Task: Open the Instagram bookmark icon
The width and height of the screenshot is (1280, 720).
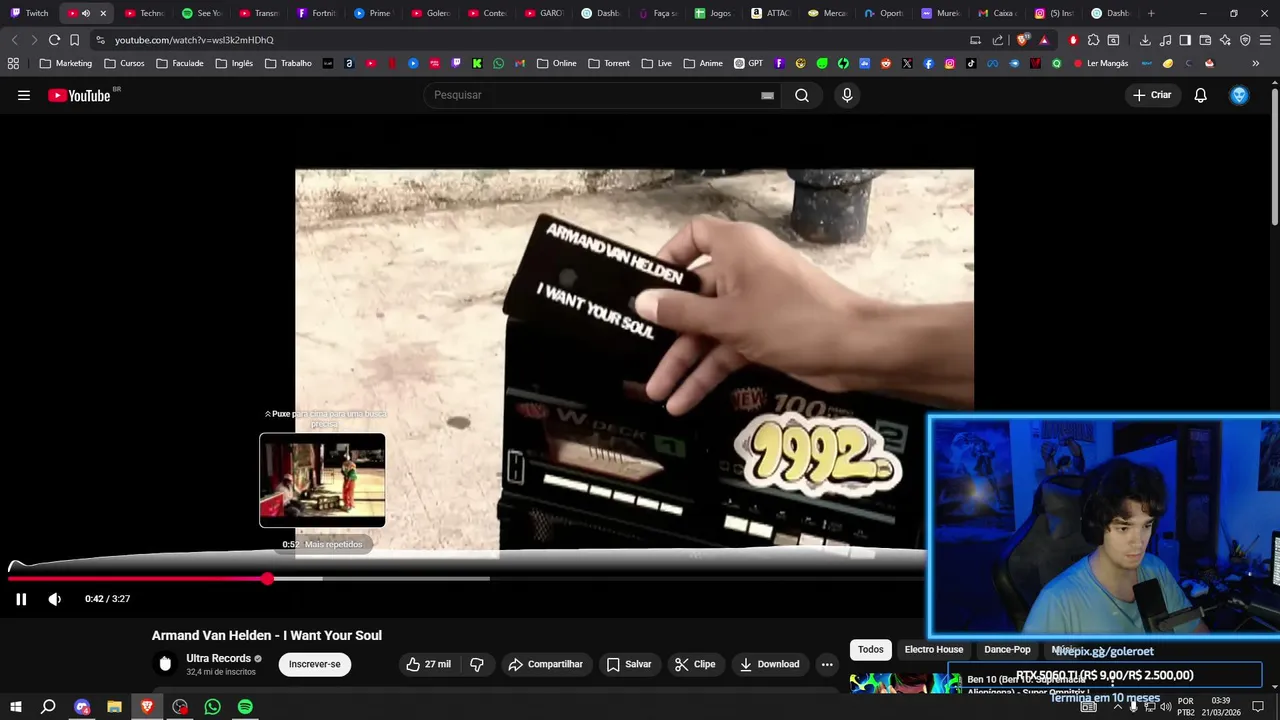Action: coord(950,63)
